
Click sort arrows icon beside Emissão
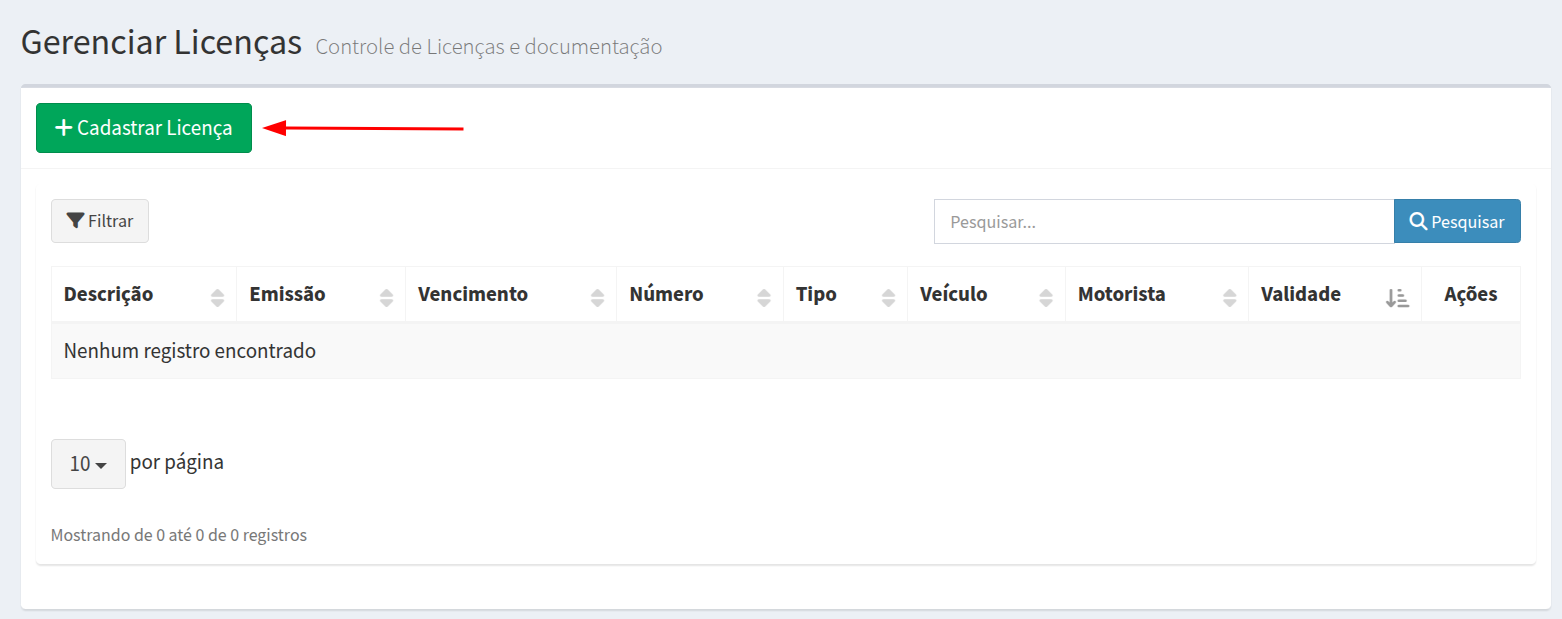(x=387, y=296)
